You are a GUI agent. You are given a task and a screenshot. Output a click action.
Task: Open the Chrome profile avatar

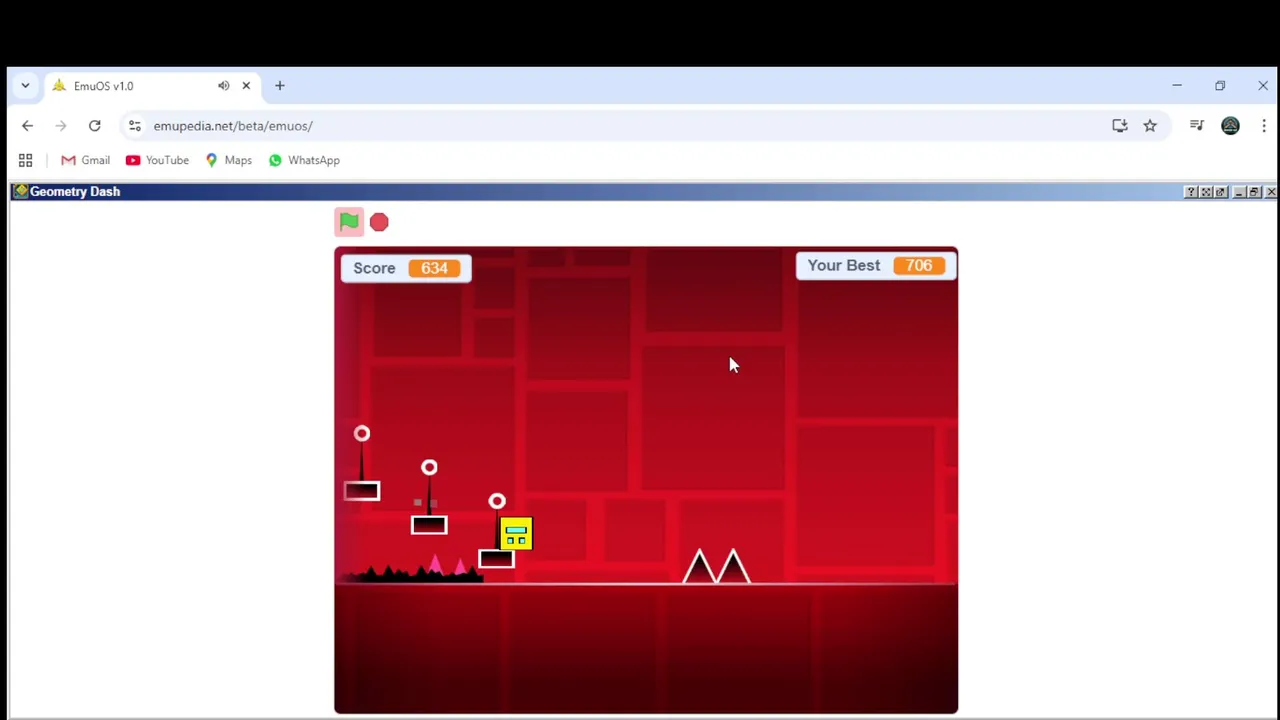[1230, 126]
